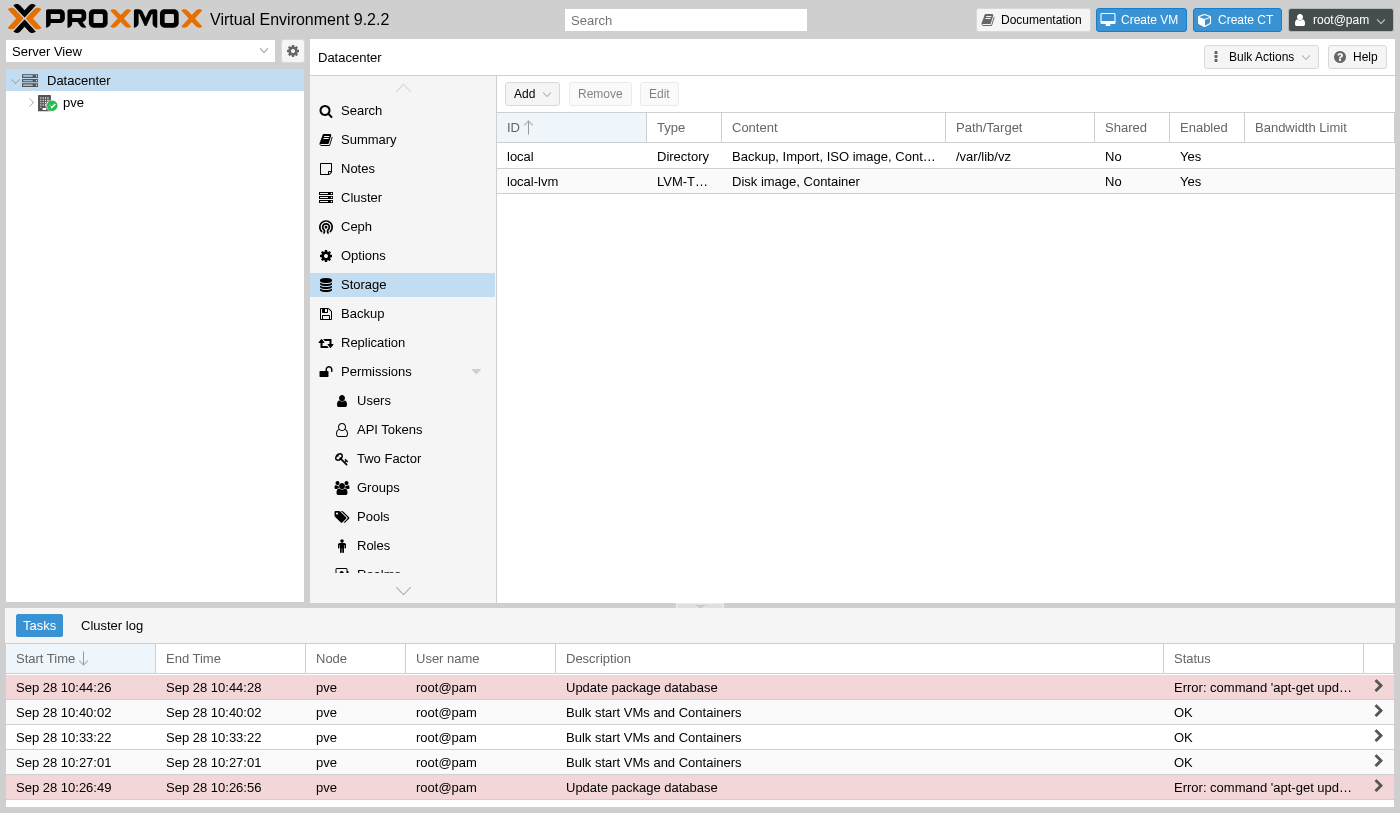This screenshot has height=813, width=1400.
Task: Click the Users person icon
Action: click(x=342, y=401)
